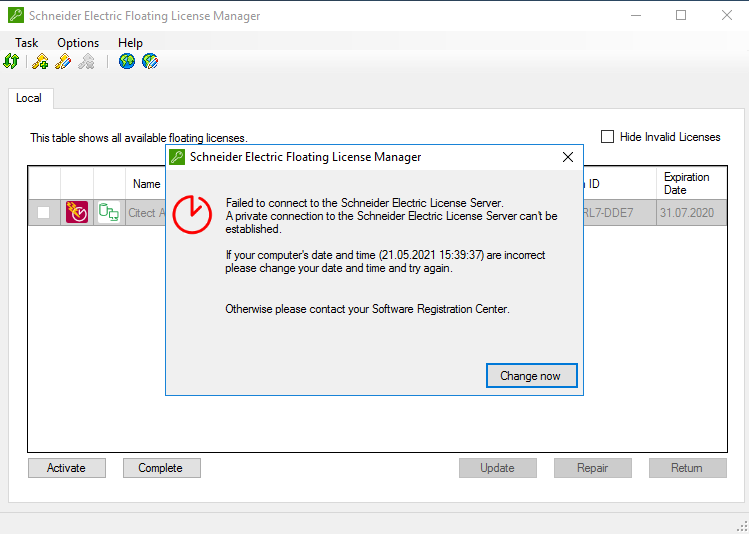Click the Name column header
This screenshot has height=534, width=749.
click(146, 183)
